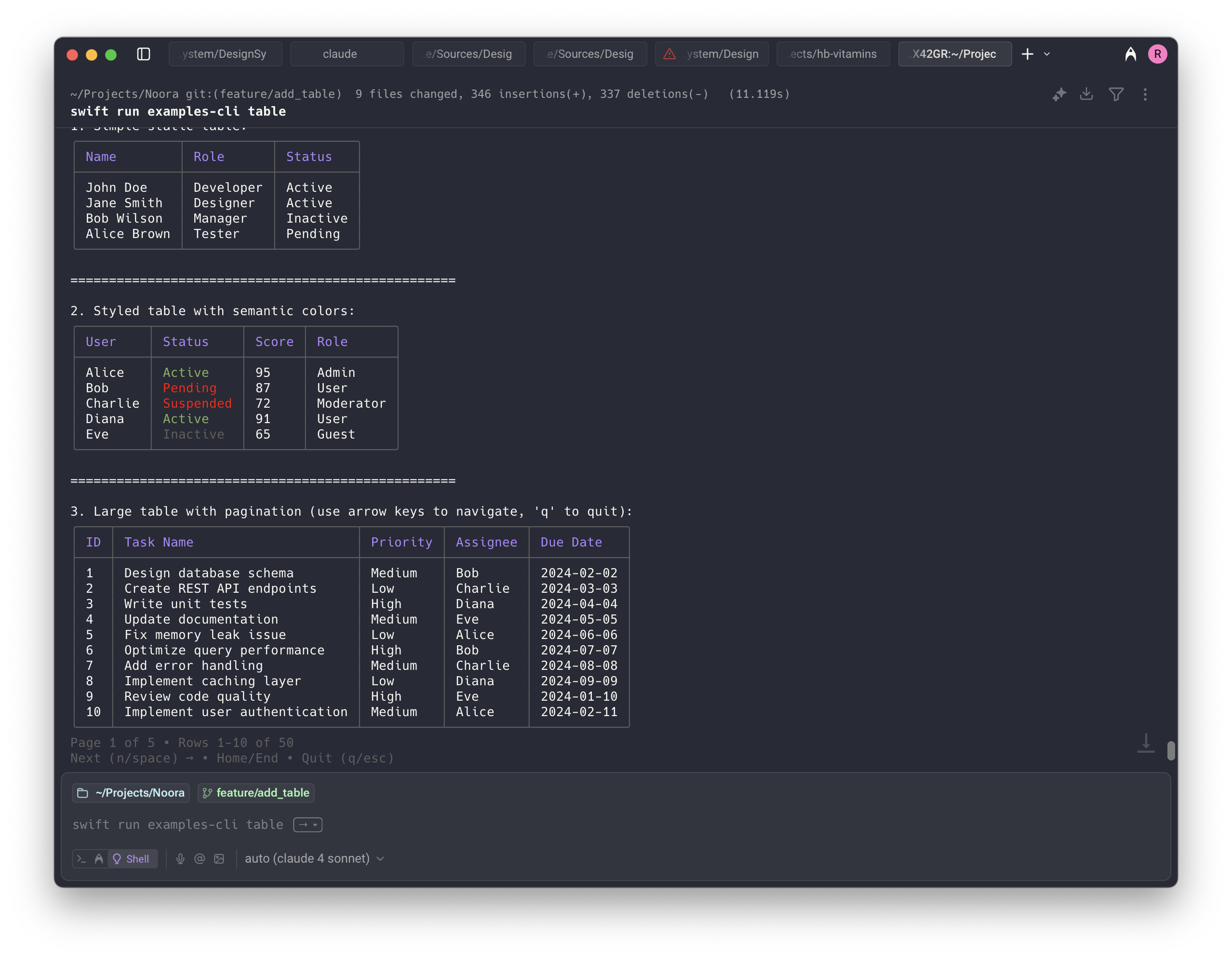Jump to bottom using scroll-down arrow

click(x=1146, y=744)
